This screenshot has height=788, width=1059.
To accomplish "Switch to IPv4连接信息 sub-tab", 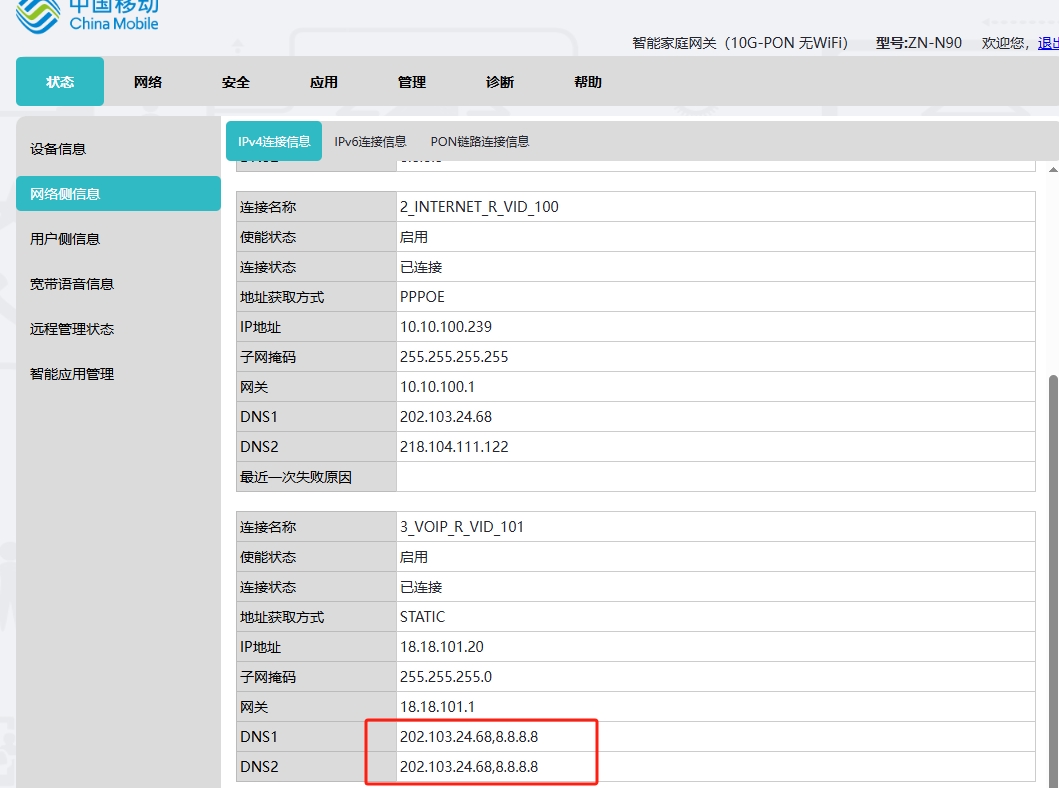I will pyautogui.click(x=274, y=141).
